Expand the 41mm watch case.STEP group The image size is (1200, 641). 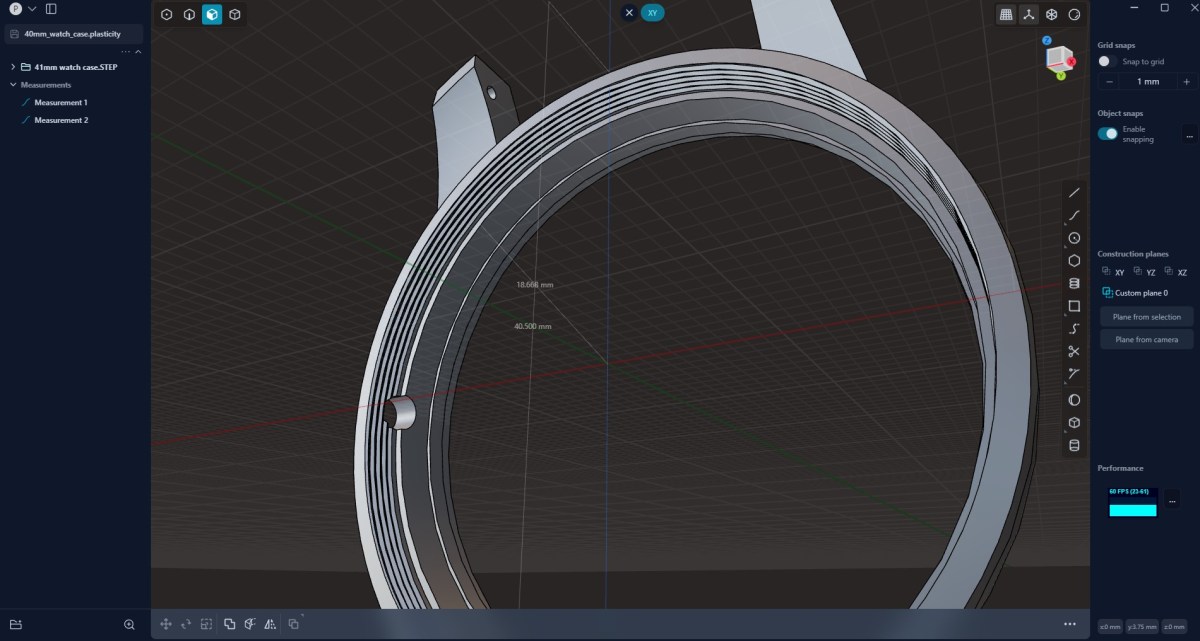[13, 67]
